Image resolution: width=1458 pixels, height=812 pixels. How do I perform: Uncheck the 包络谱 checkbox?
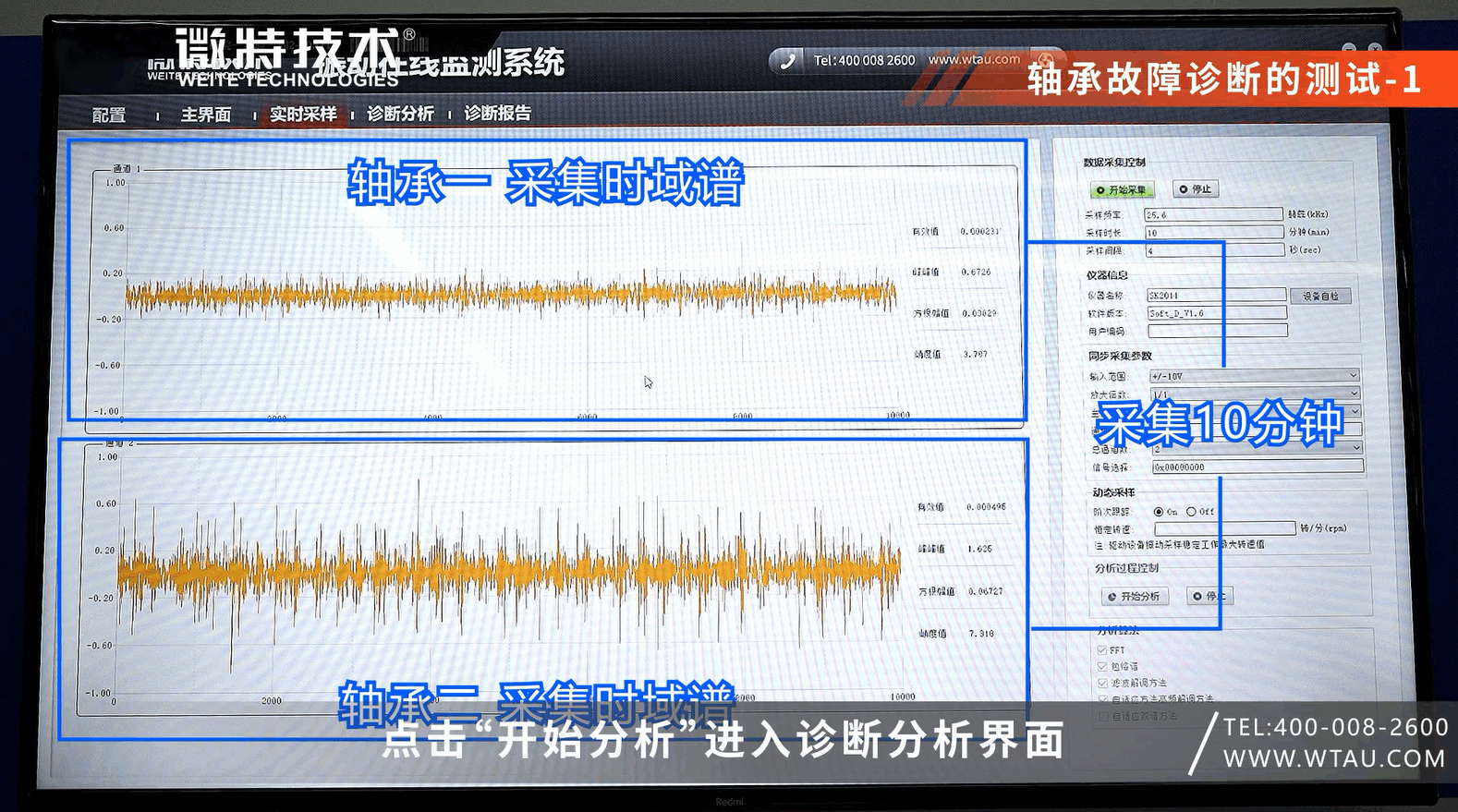[1102, 666]
